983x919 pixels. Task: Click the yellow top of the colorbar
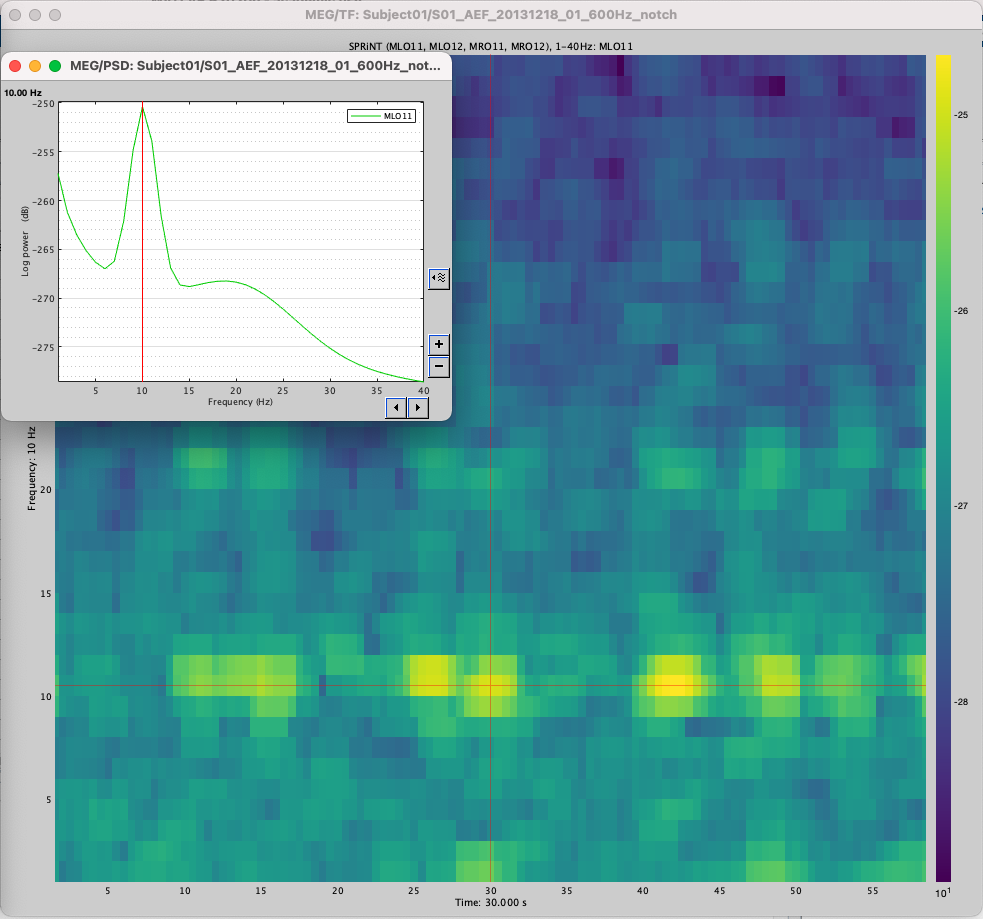pyautogui.click(x=942, y=65)
